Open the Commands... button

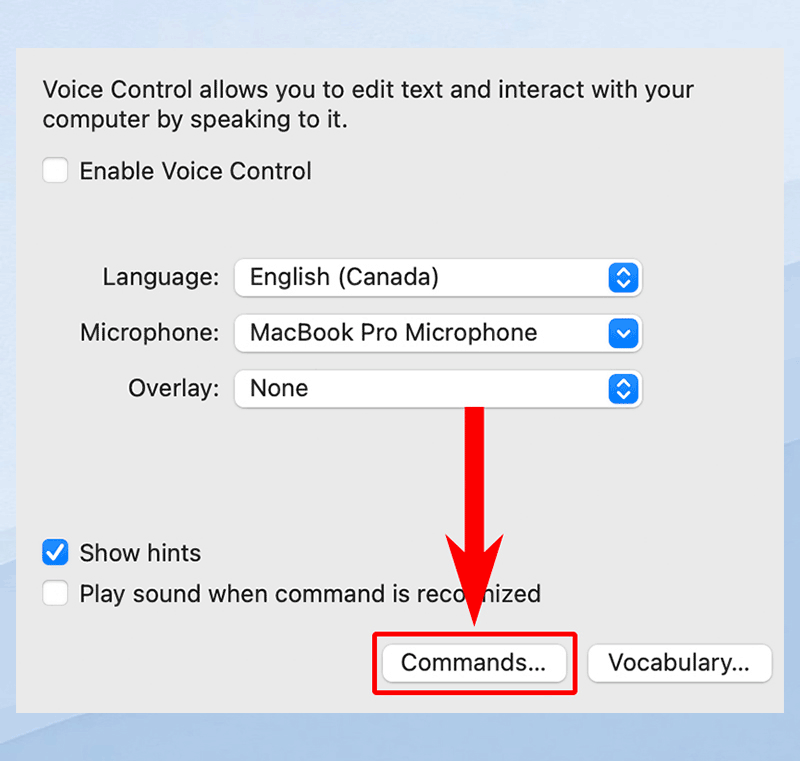click(474, 663)
